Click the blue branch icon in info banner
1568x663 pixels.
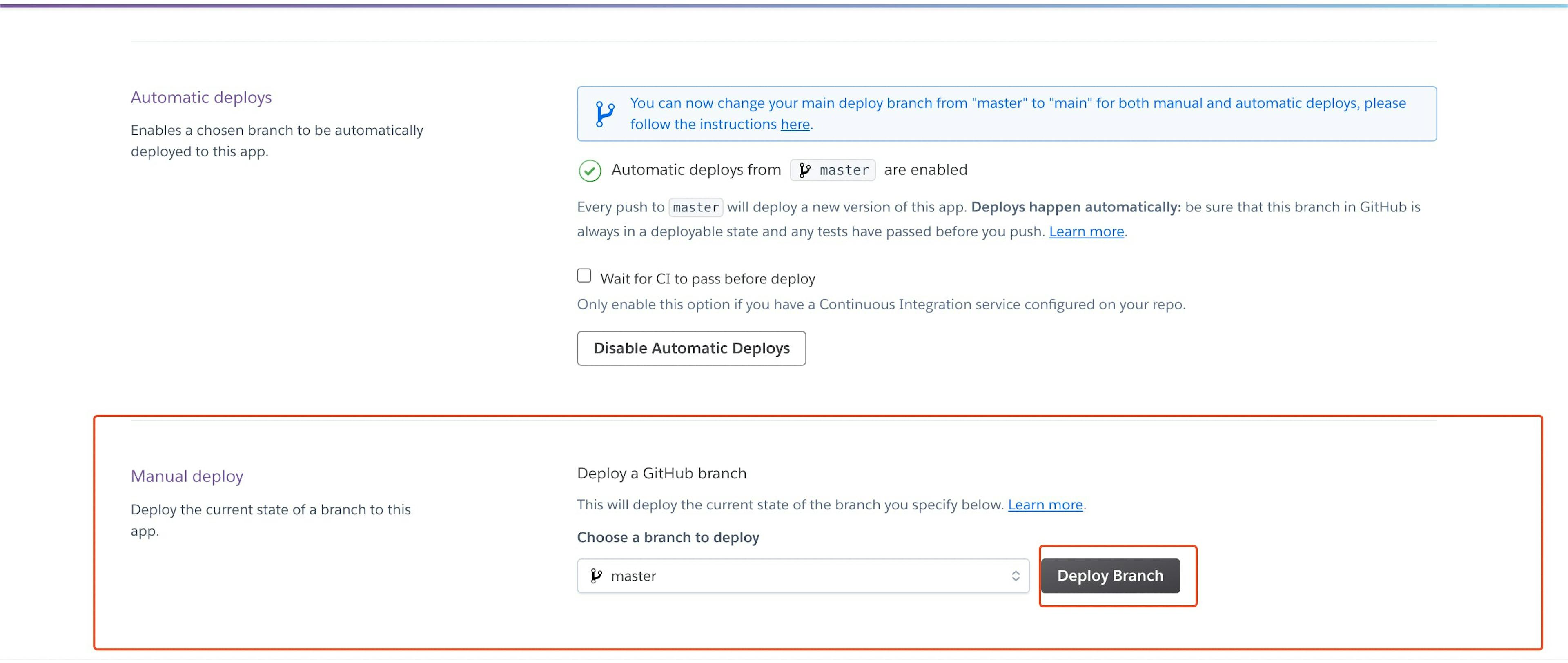[x=604, y=114]
